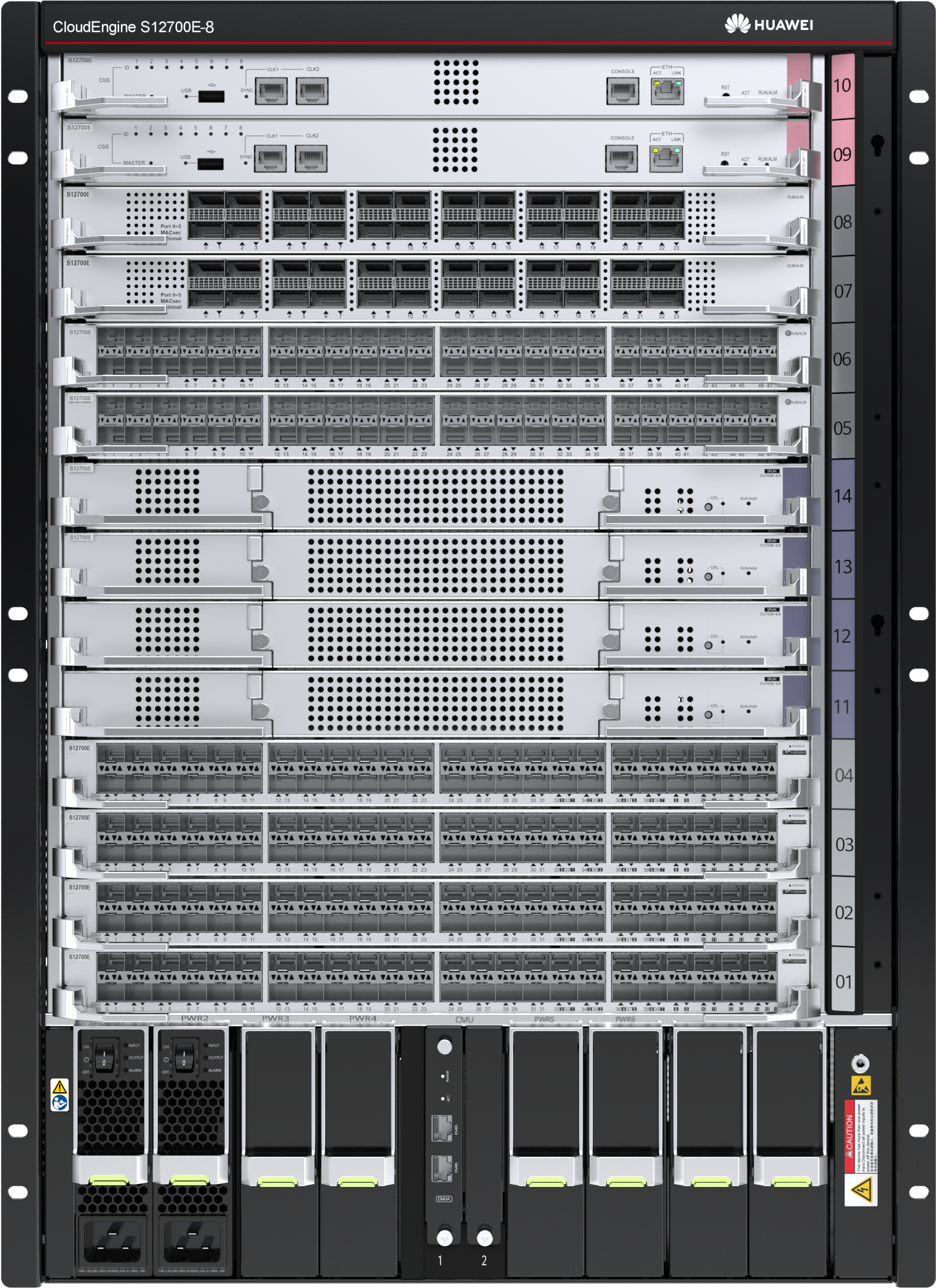Screen dimensions: 936x1288
Task: Click the USB port on slot 10 card
Action: pos(211,96)
